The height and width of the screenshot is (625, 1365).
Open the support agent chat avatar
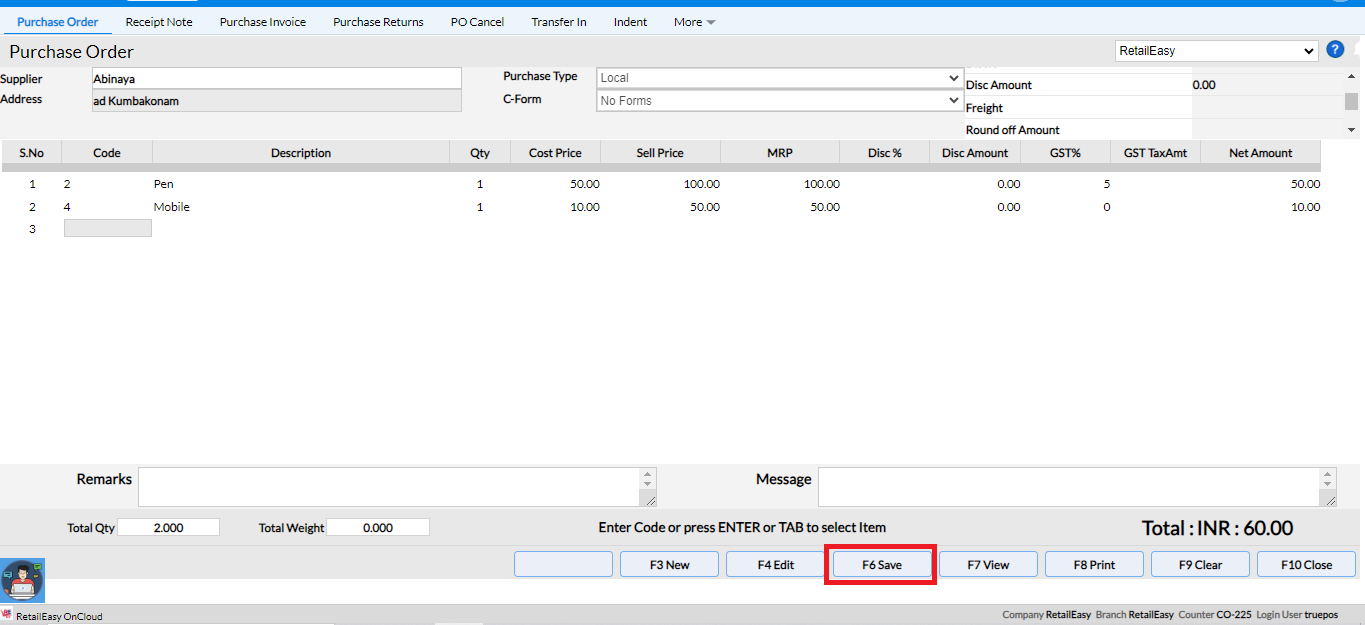click(x=22, y=580)
